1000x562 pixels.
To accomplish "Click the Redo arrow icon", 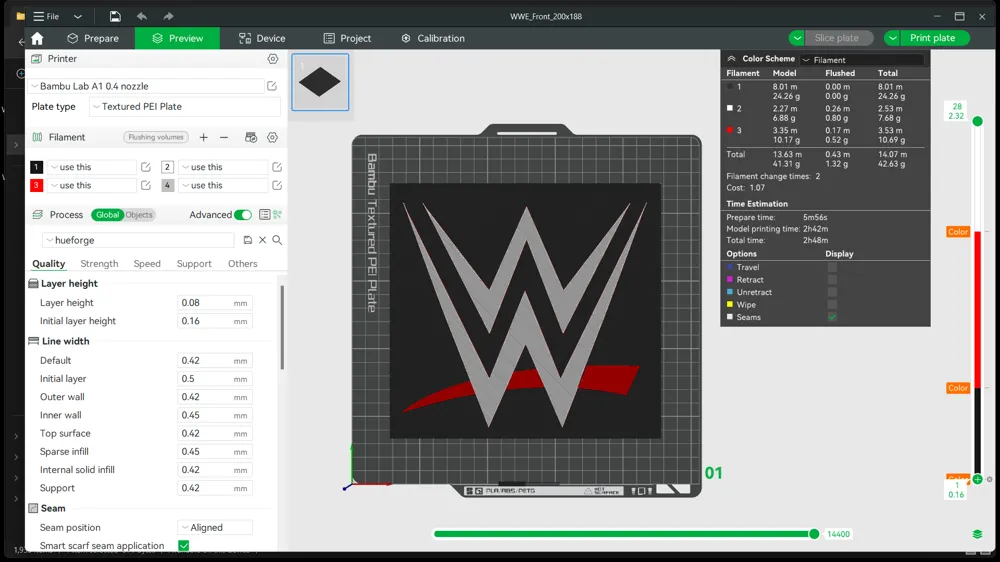I will (x=168, y=16).
